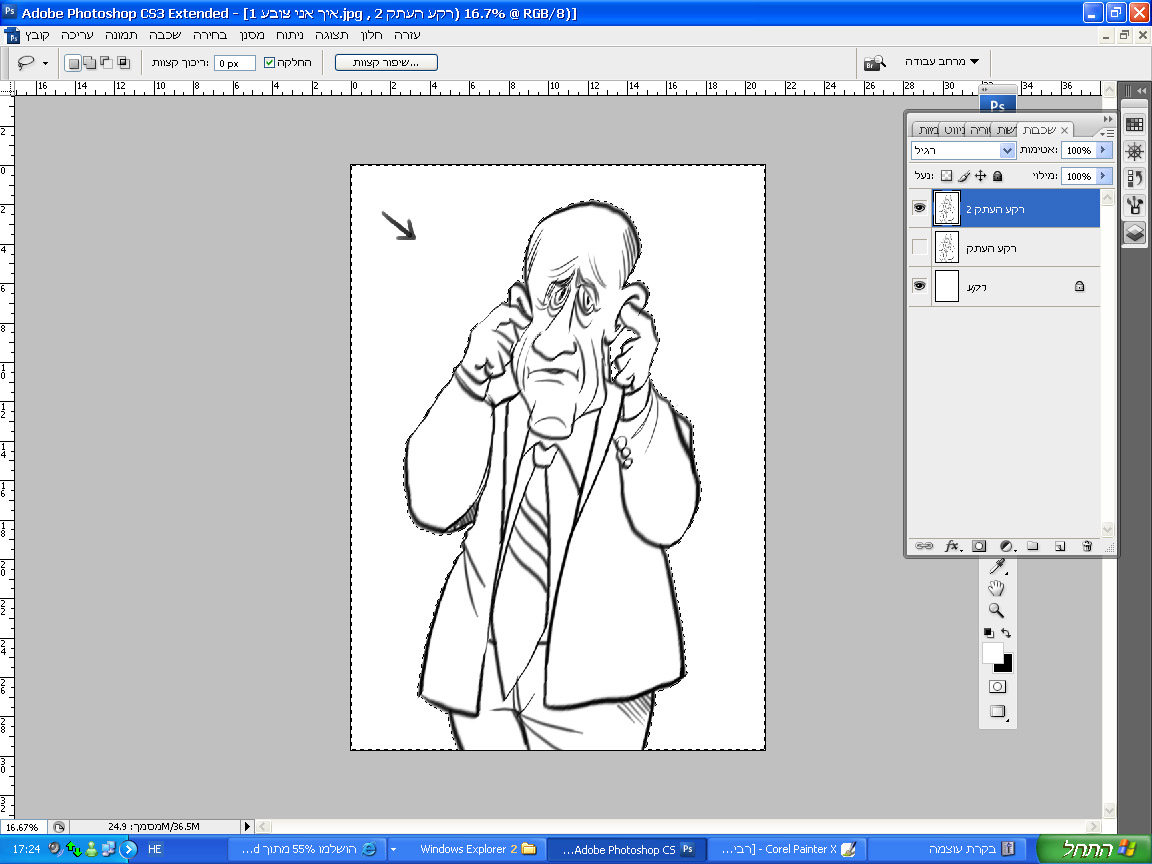The height and width of the screenshot is (864, 1152).
Task: Click thumbnail of רקע העתק 2 layer
Action: (x=947, y=209)
